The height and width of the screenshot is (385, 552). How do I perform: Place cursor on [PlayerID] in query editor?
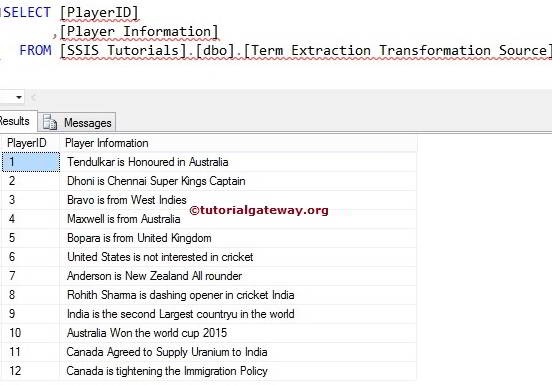click(99, 13)
